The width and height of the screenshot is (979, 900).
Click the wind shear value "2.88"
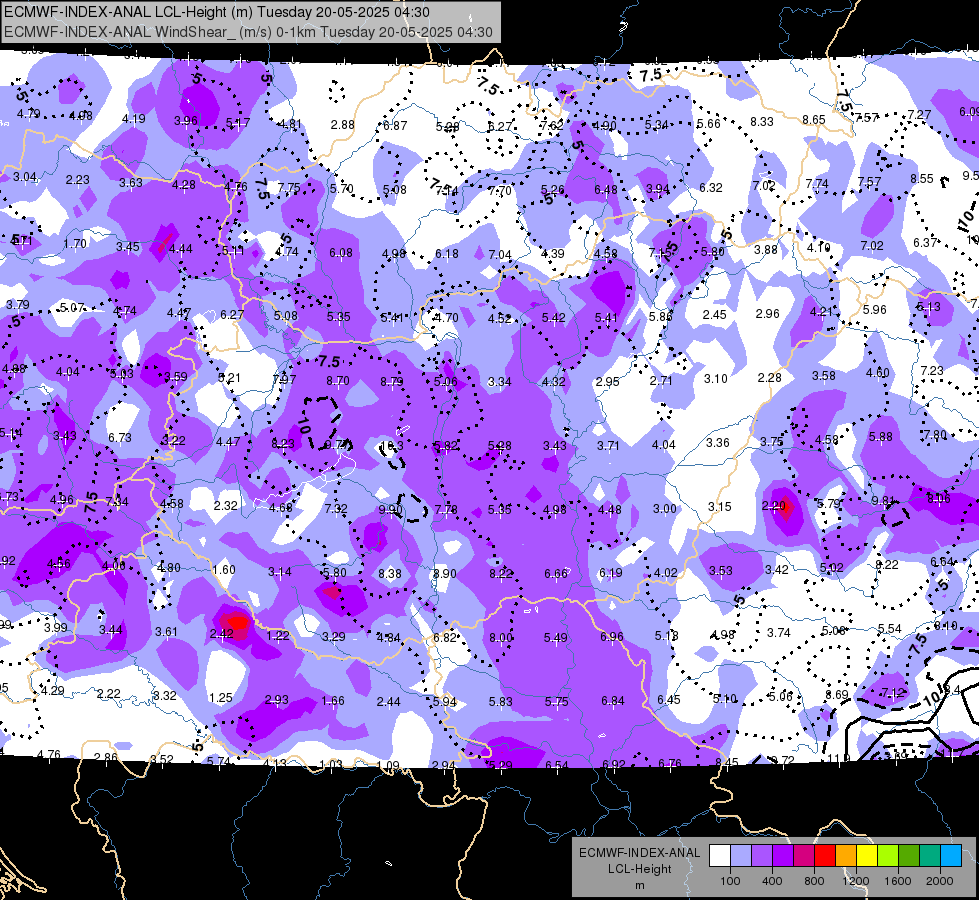pyautogui.click(x=343, y=125)
